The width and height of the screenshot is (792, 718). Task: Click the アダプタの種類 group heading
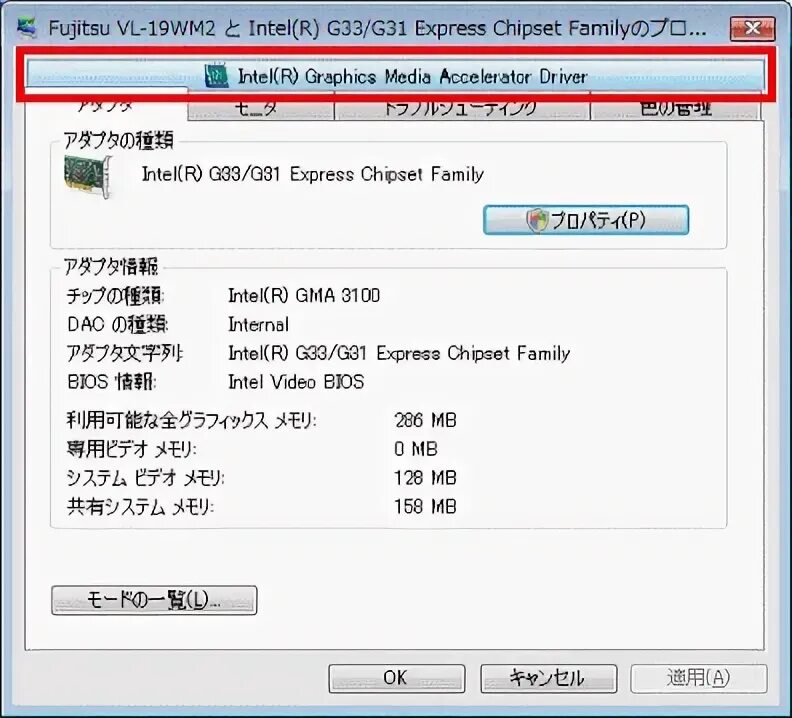click(119, 140)
